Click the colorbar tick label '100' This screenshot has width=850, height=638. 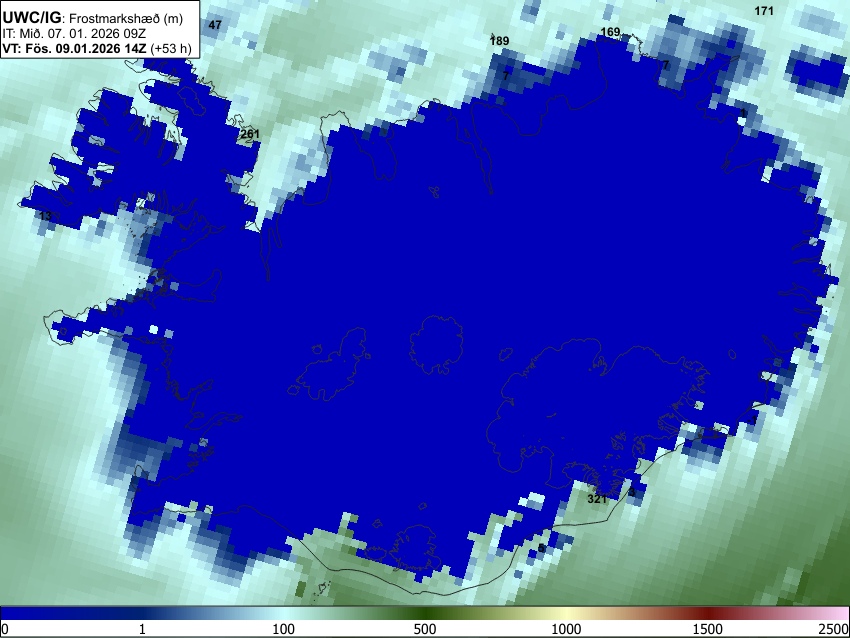[283, 629]
